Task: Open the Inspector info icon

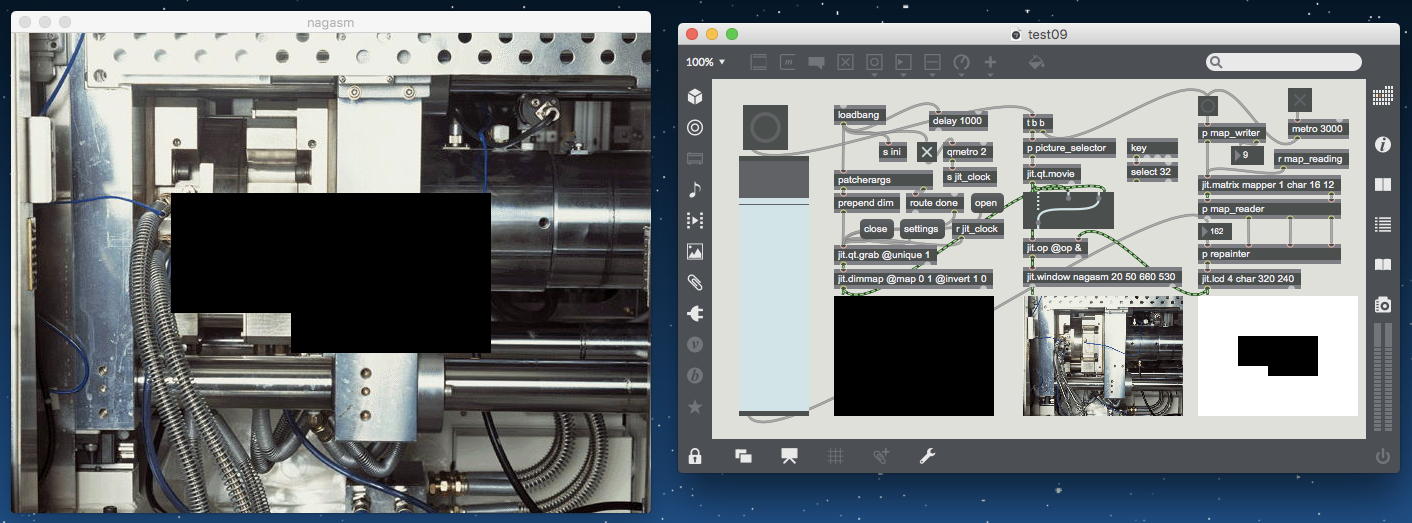Action: (1383, 145)
